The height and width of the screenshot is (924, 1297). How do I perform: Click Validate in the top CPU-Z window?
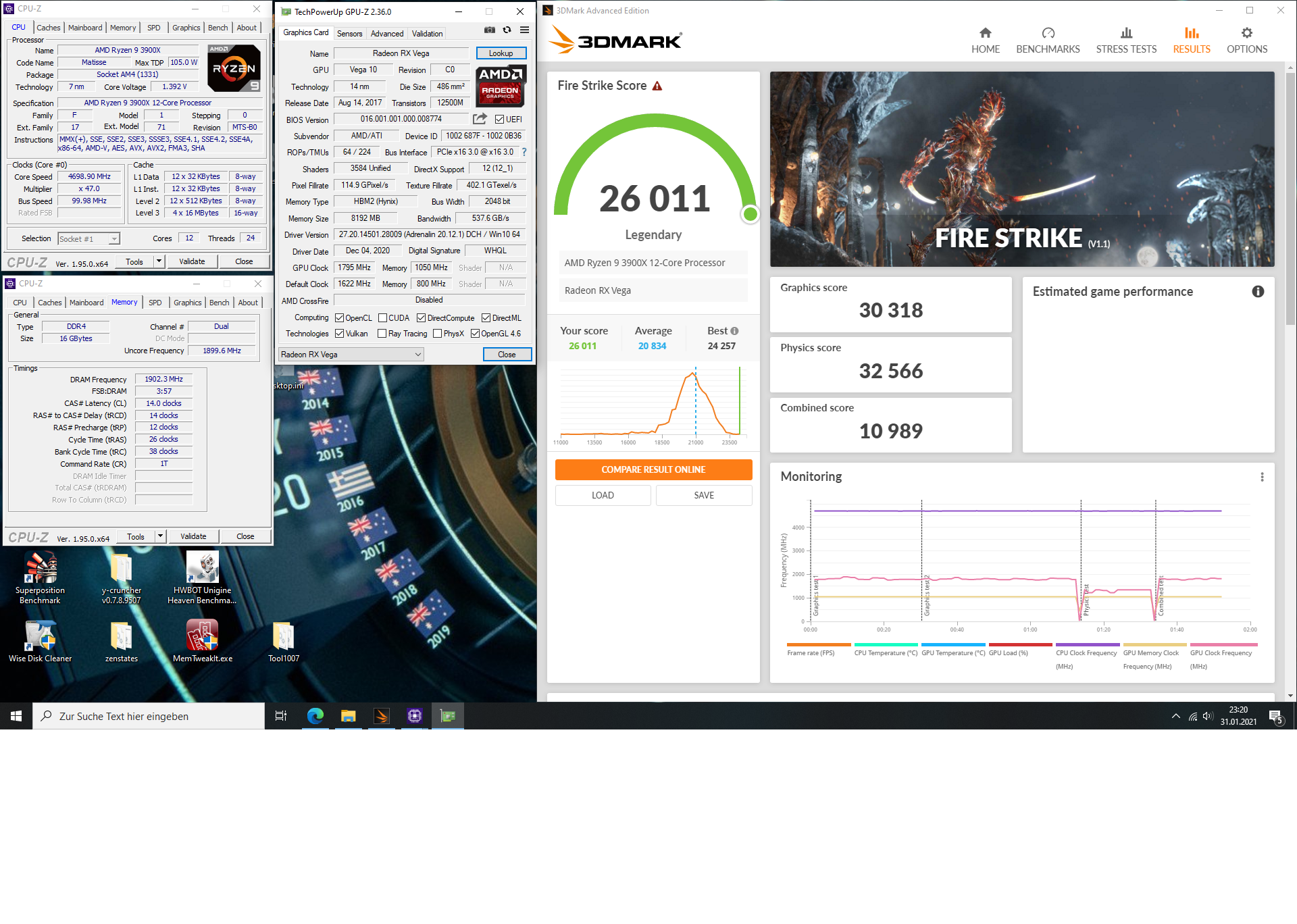(192, 261)
